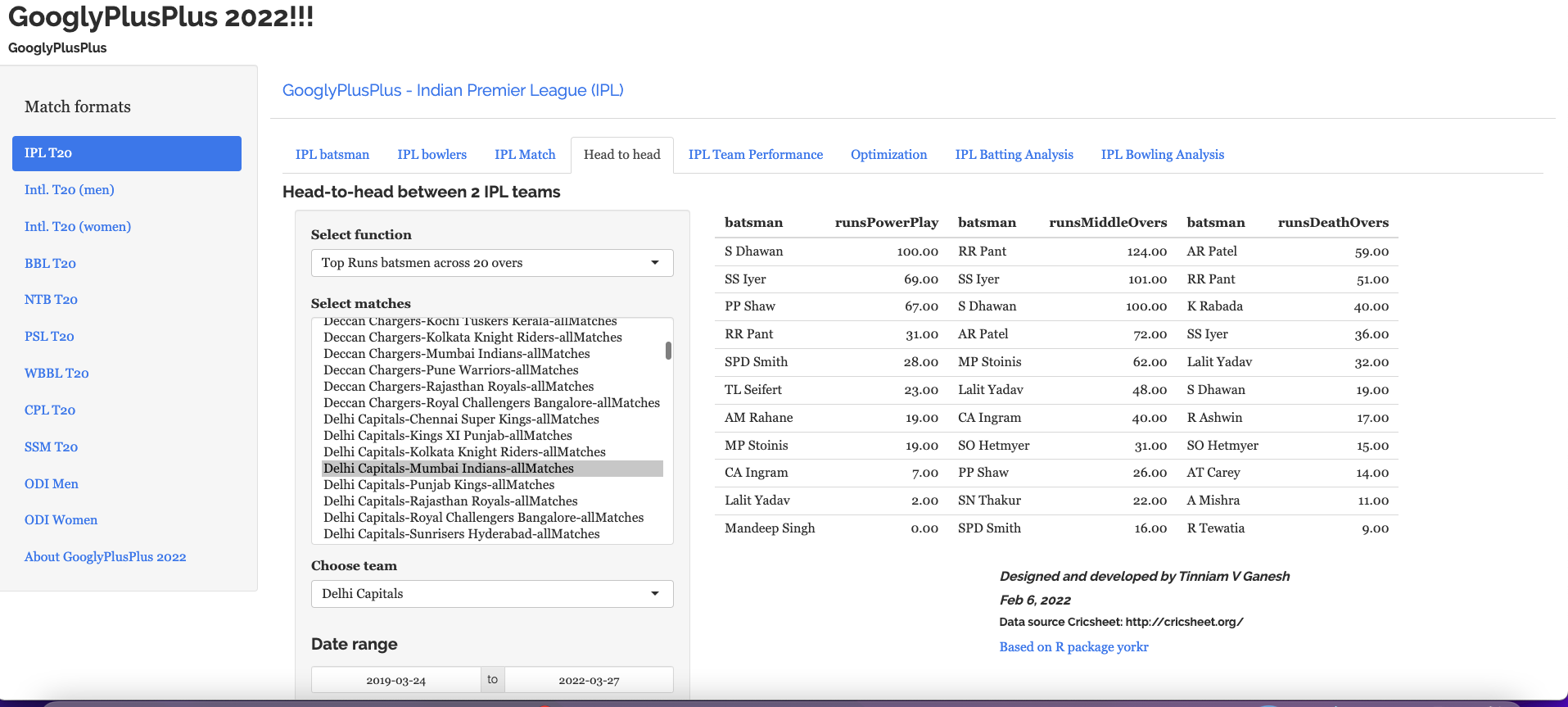Viewport: 1568px width, 707px height.
Task: Click the end date field 2022-03-27
Action: pyautogui.click(x=589, y=681)
